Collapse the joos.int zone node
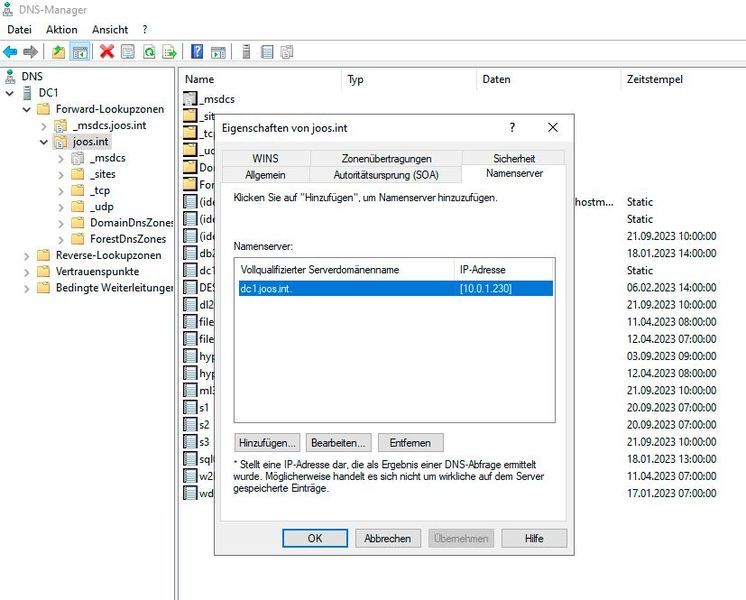746x600 pixels. (44, 142)
